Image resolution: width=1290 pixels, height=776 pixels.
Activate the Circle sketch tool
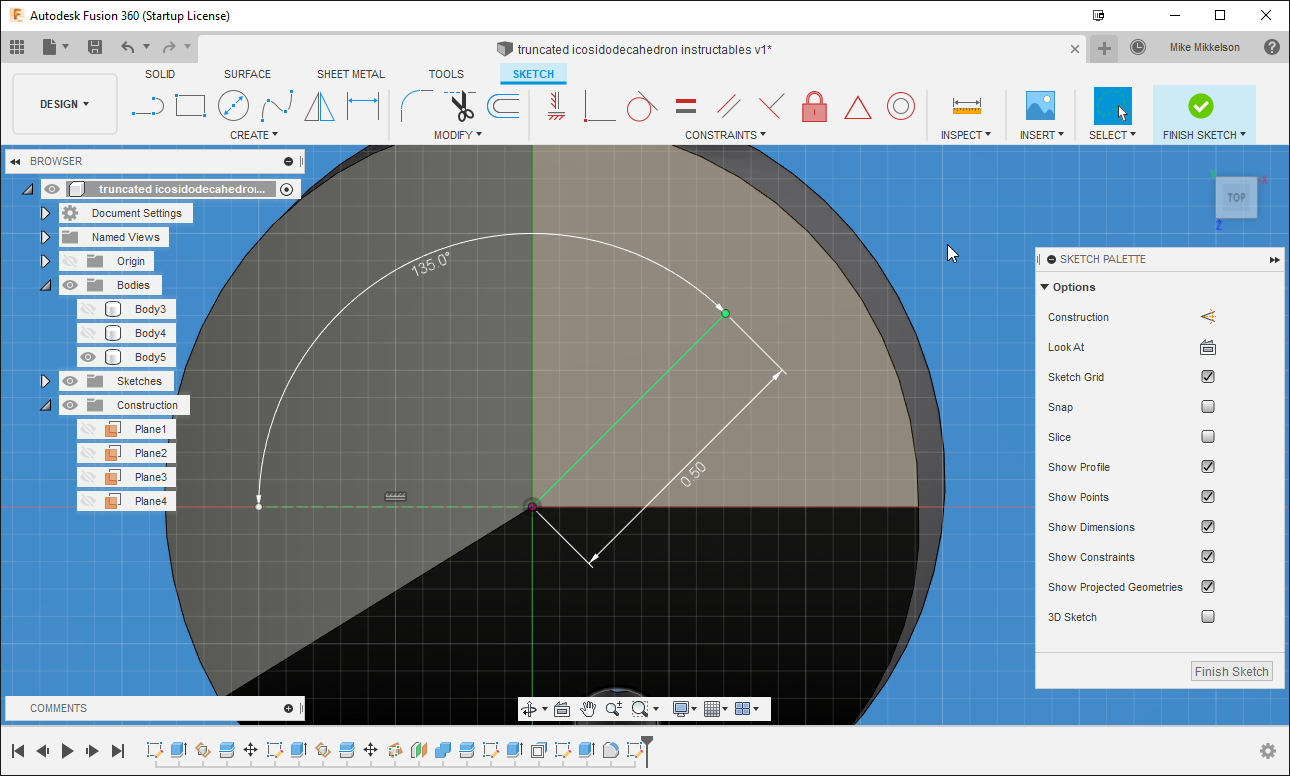(232, 105)
